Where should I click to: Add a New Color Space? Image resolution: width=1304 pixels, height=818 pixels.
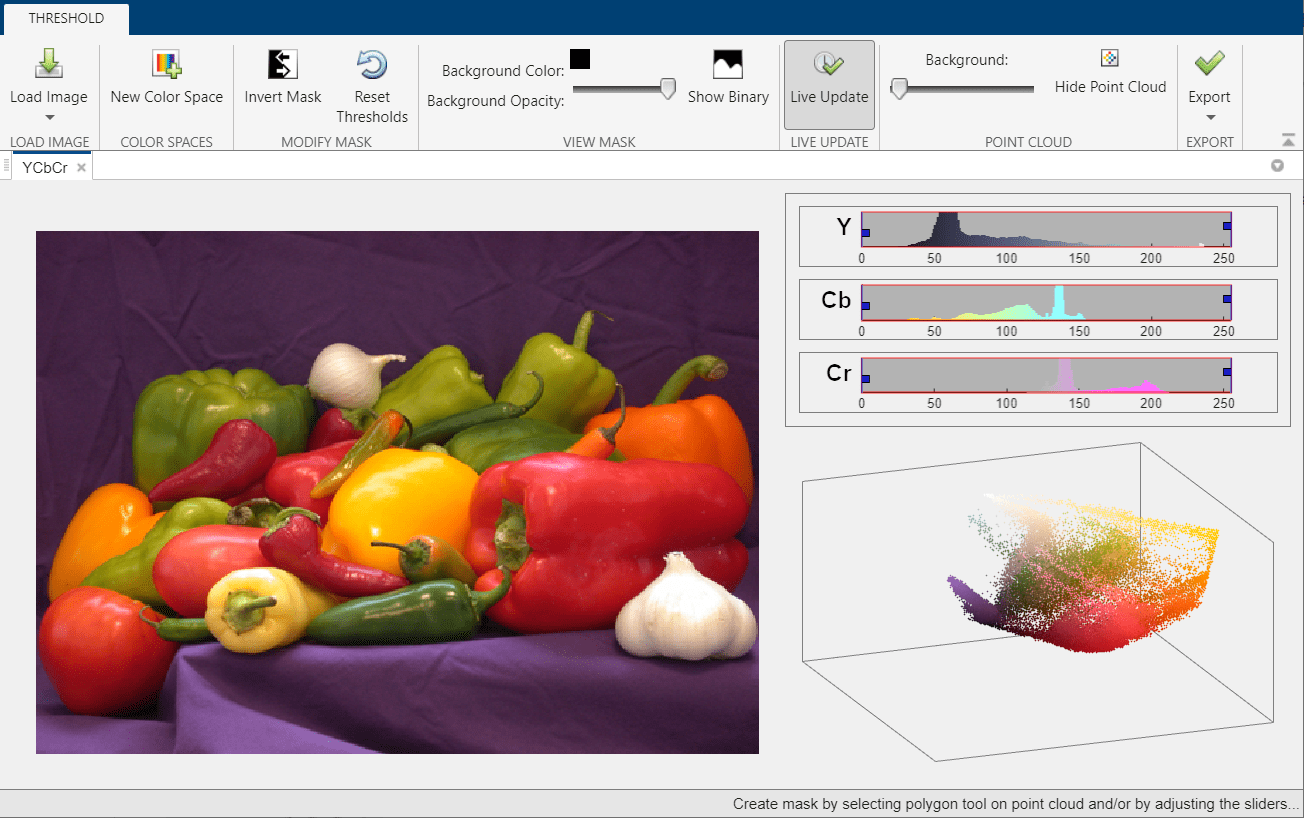tap(167, 78)
